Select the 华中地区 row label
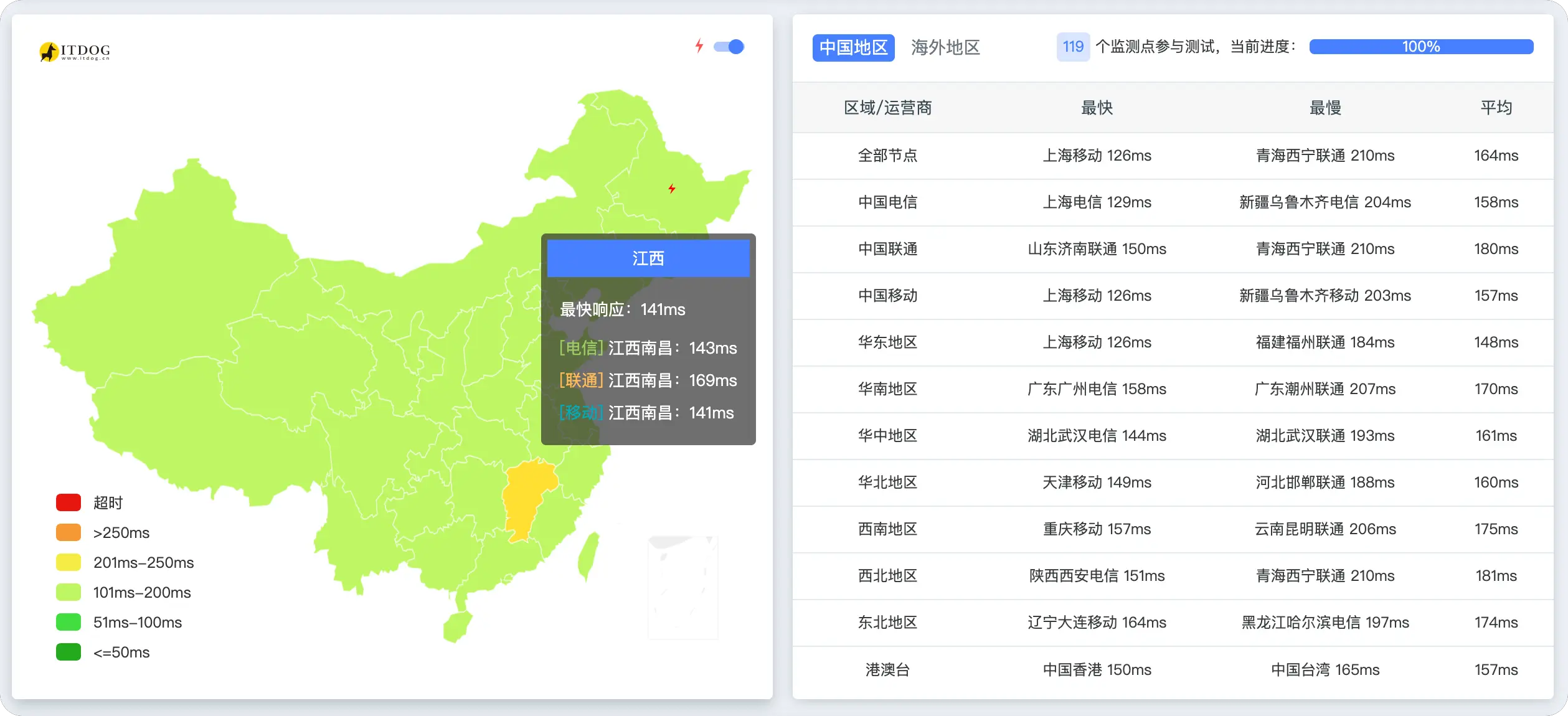Screen dimensions: 1568x716 click(887, 435)
